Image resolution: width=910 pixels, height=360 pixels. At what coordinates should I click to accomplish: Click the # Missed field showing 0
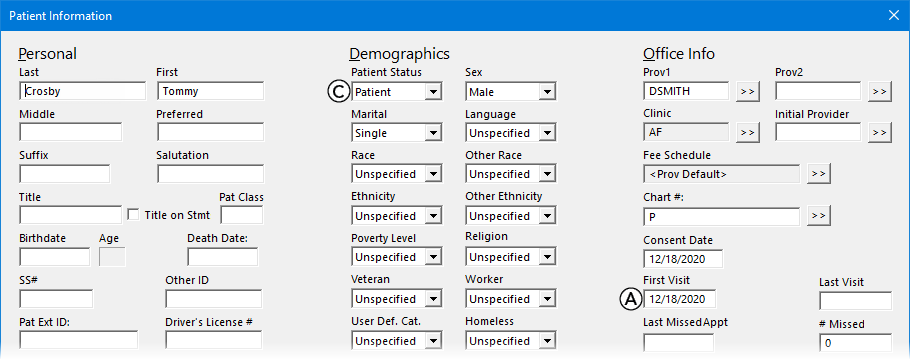[x=855, y=343]
